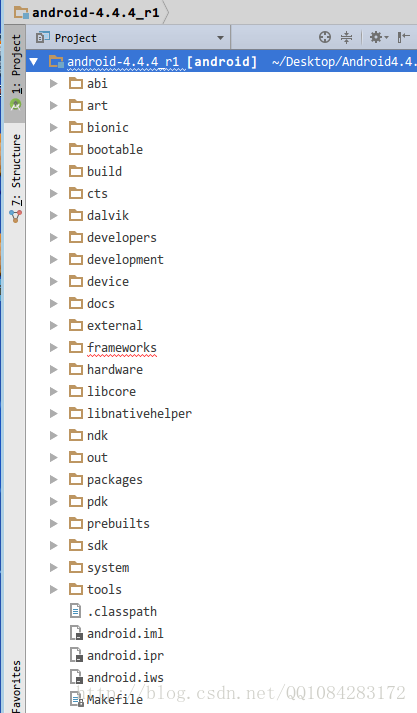Viewport: 417px width, 713px height.
Task: Select the bootable folder name
Action: [115, 150]
